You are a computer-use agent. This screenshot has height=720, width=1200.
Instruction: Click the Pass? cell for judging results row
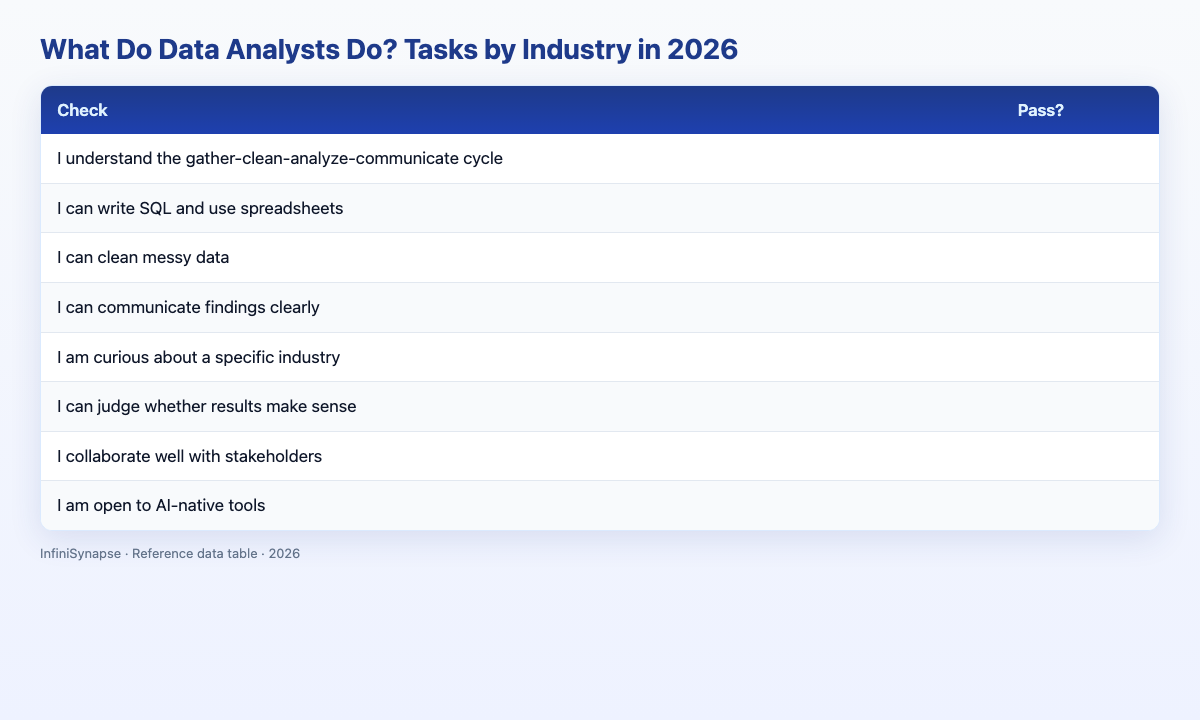(x=1080, y=407)
